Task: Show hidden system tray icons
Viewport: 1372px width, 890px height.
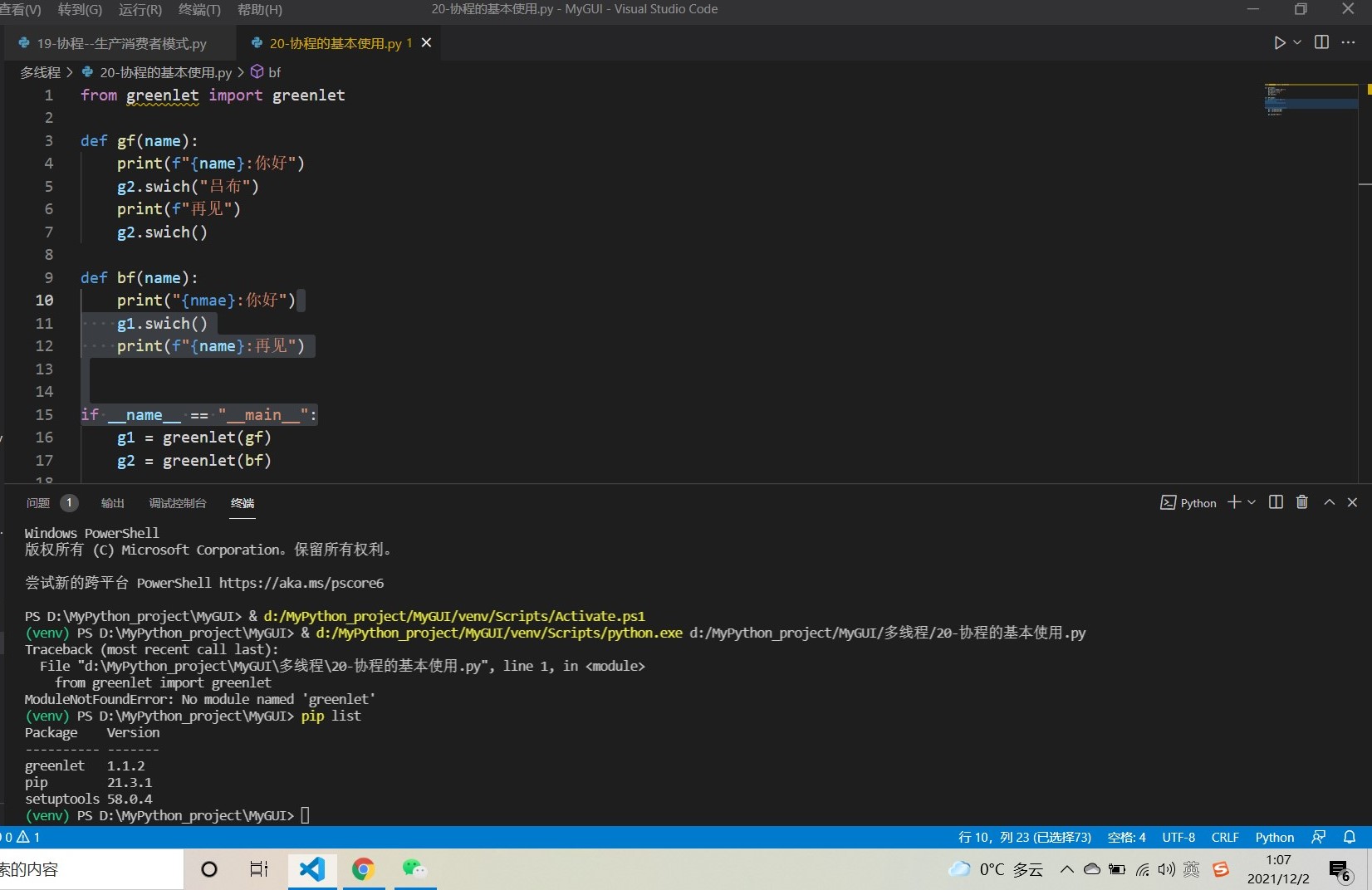Action: (1066, 869)
